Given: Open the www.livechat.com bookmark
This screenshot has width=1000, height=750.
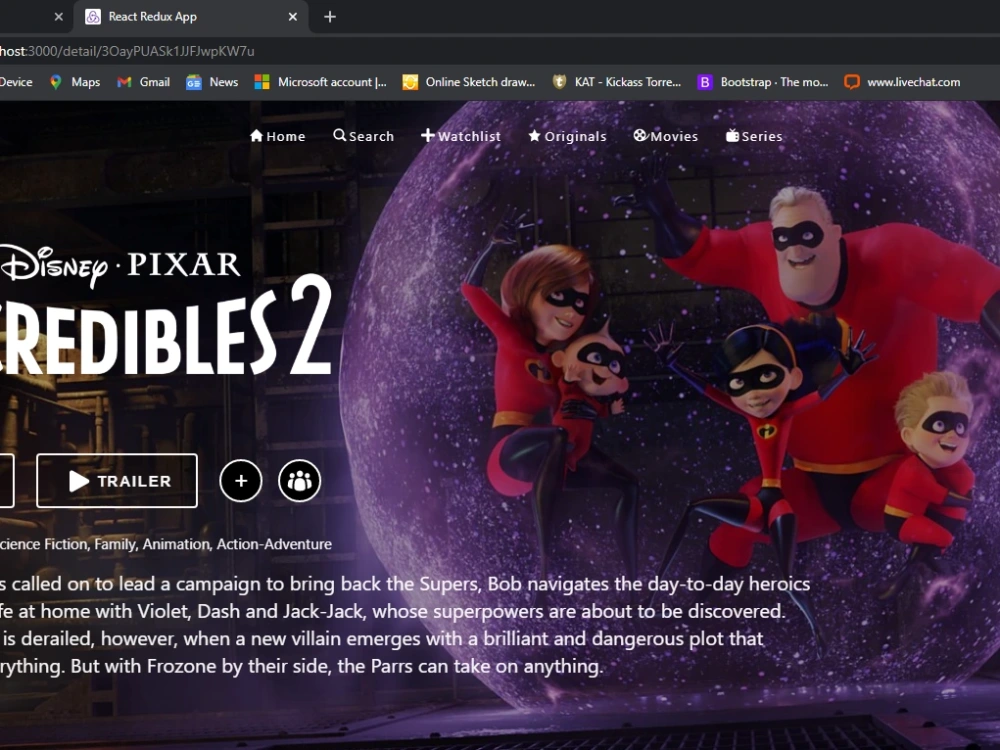Looking at the screenshot, I should click(902, 82).
